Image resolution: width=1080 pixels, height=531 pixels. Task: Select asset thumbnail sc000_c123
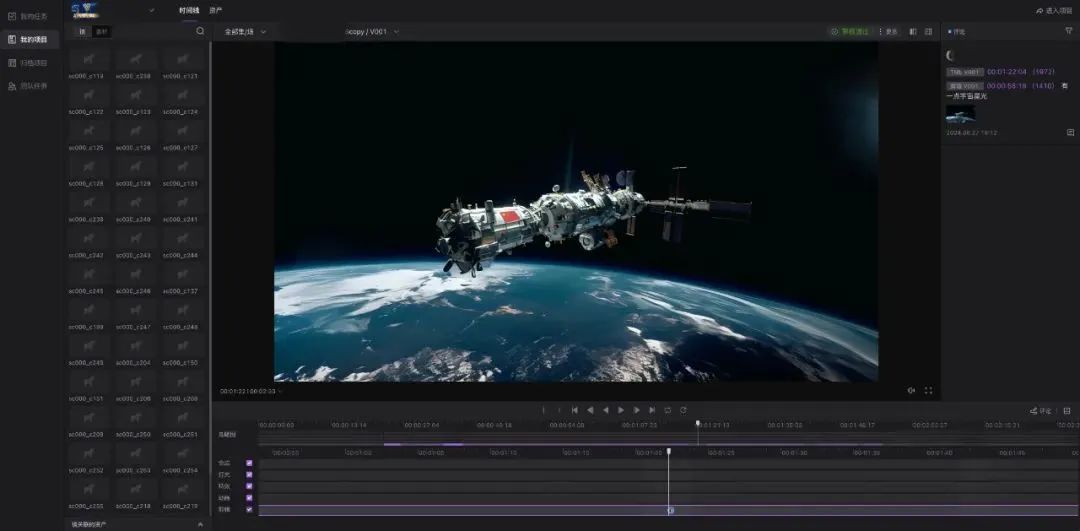click(x=134, y=95)
